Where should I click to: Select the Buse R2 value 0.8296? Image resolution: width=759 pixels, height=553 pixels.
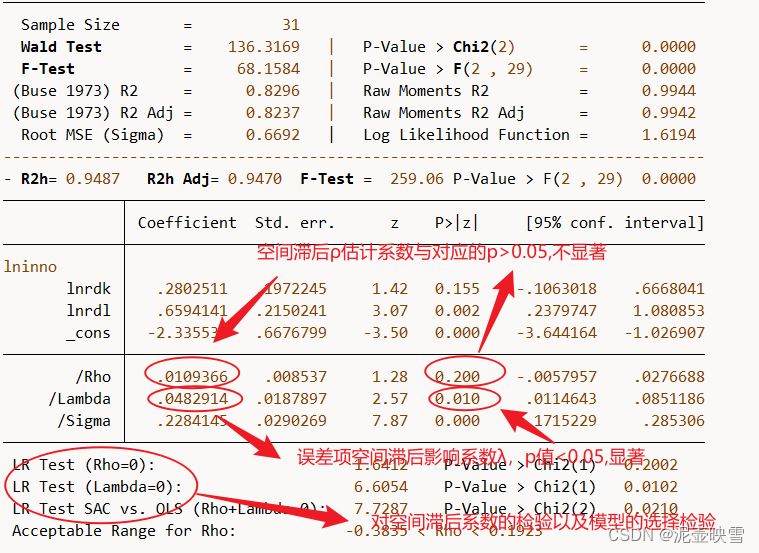[x=273, y=91]
